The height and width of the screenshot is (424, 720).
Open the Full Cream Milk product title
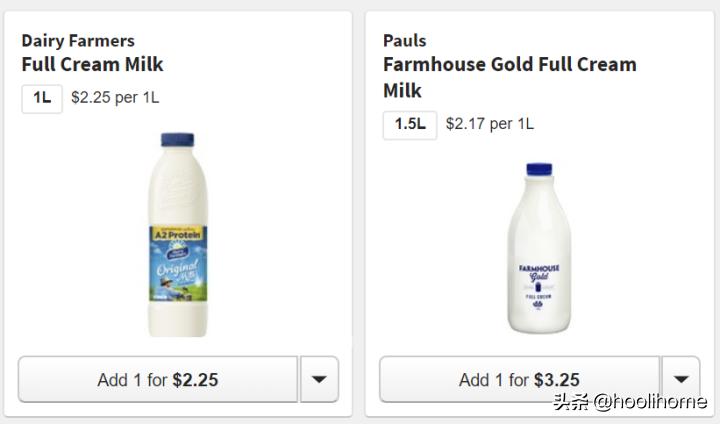[92, 65]
